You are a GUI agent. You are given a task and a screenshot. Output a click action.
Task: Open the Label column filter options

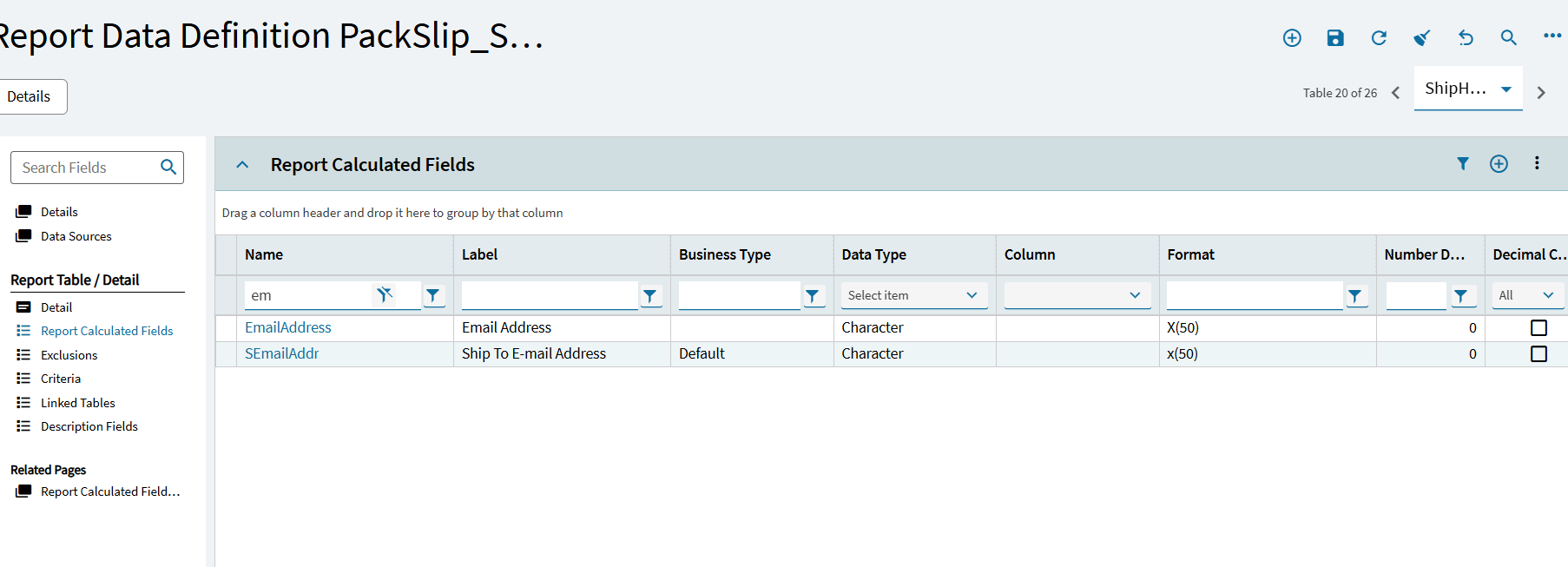click(x=649, y=296)
